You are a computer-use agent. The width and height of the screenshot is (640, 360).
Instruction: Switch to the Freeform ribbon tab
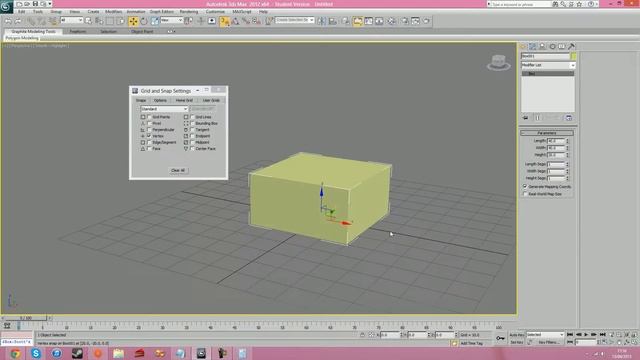[78, 31]
